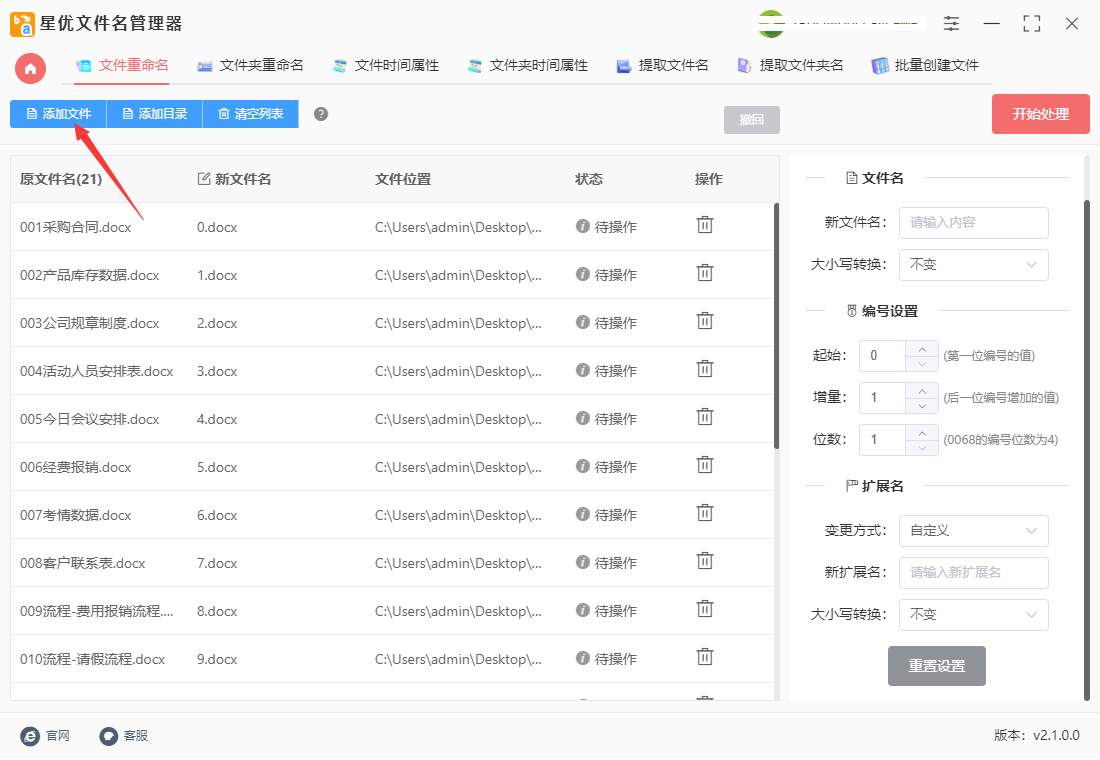Click 状态 column header
The height and width of the screenshot is (760, 1100).
(x=589, y=179)
